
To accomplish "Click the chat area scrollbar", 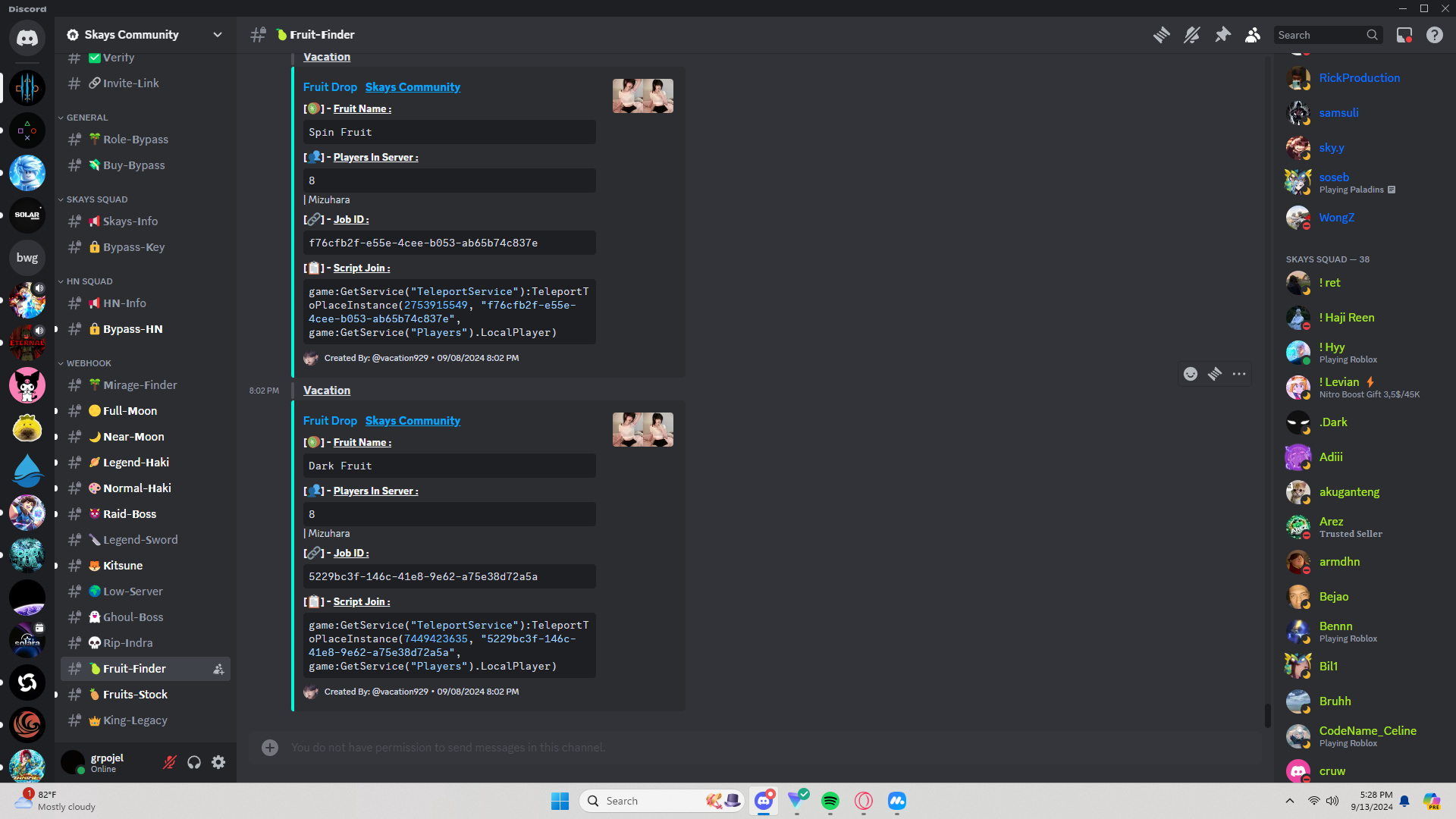I will click(x=1267, y=716).
